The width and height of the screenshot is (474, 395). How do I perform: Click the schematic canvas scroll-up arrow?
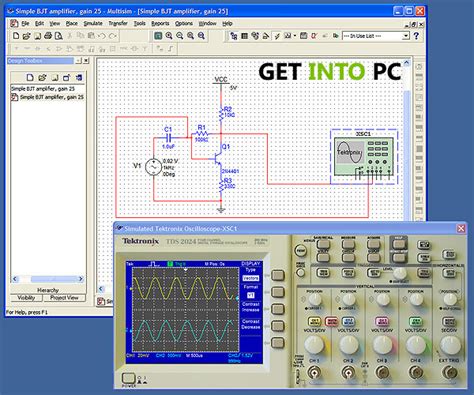tap(407, 62)
